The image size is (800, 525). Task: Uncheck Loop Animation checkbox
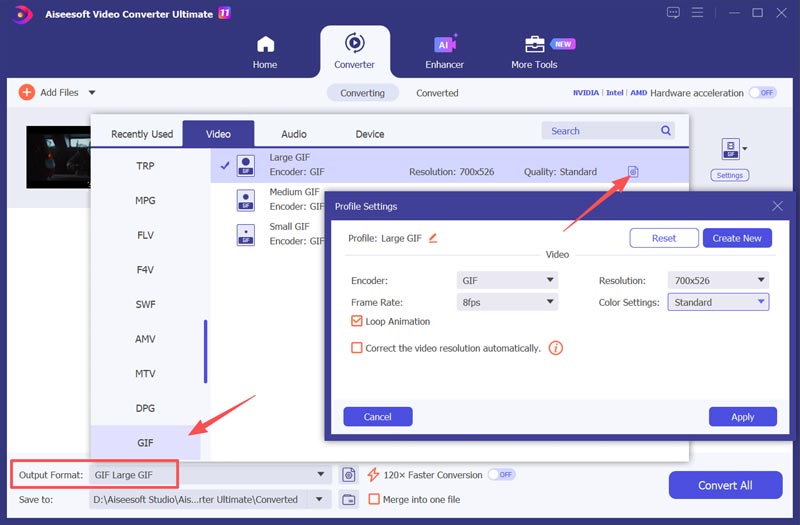[x=357, y=321]
